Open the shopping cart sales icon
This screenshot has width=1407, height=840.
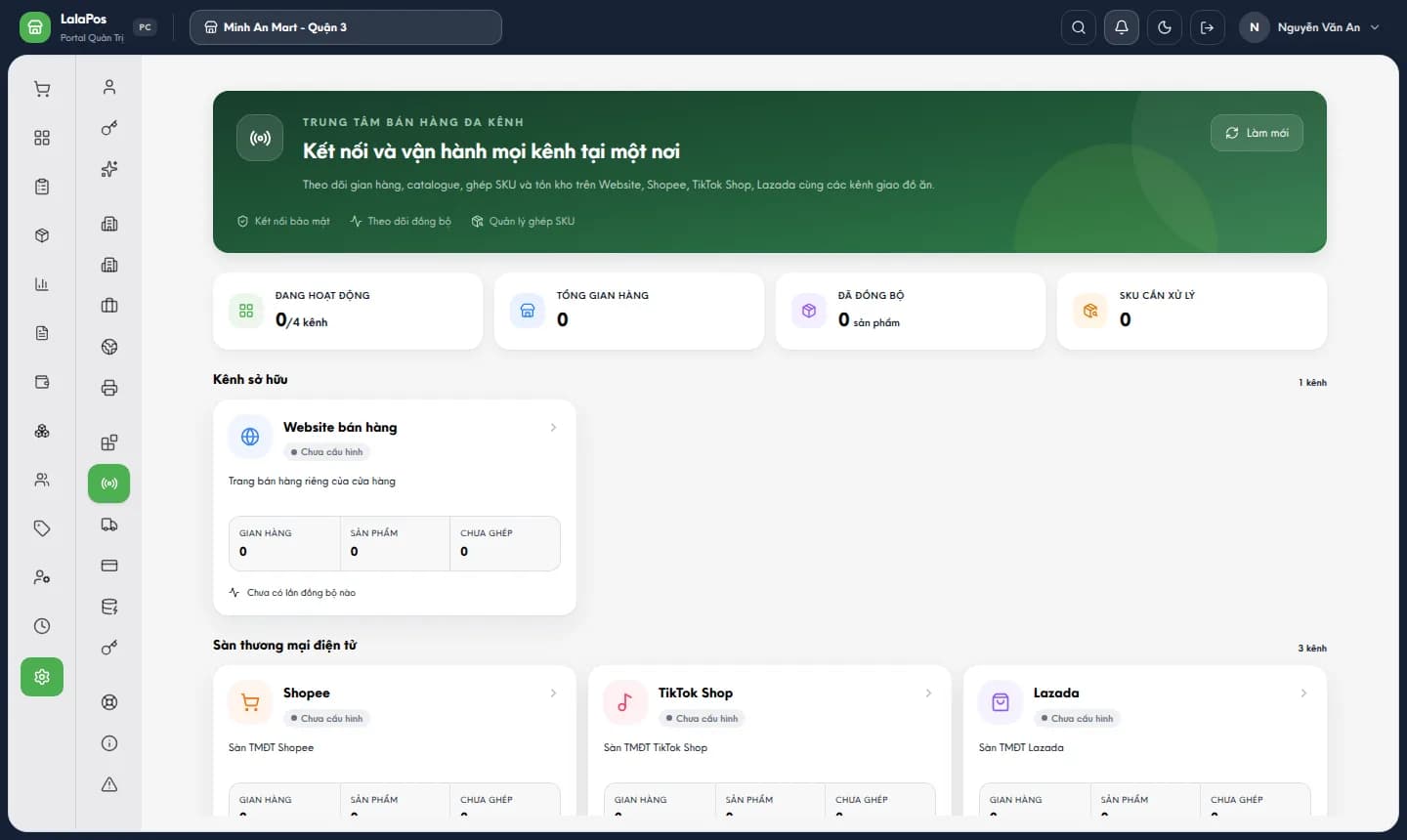click(x=42, y=89)
